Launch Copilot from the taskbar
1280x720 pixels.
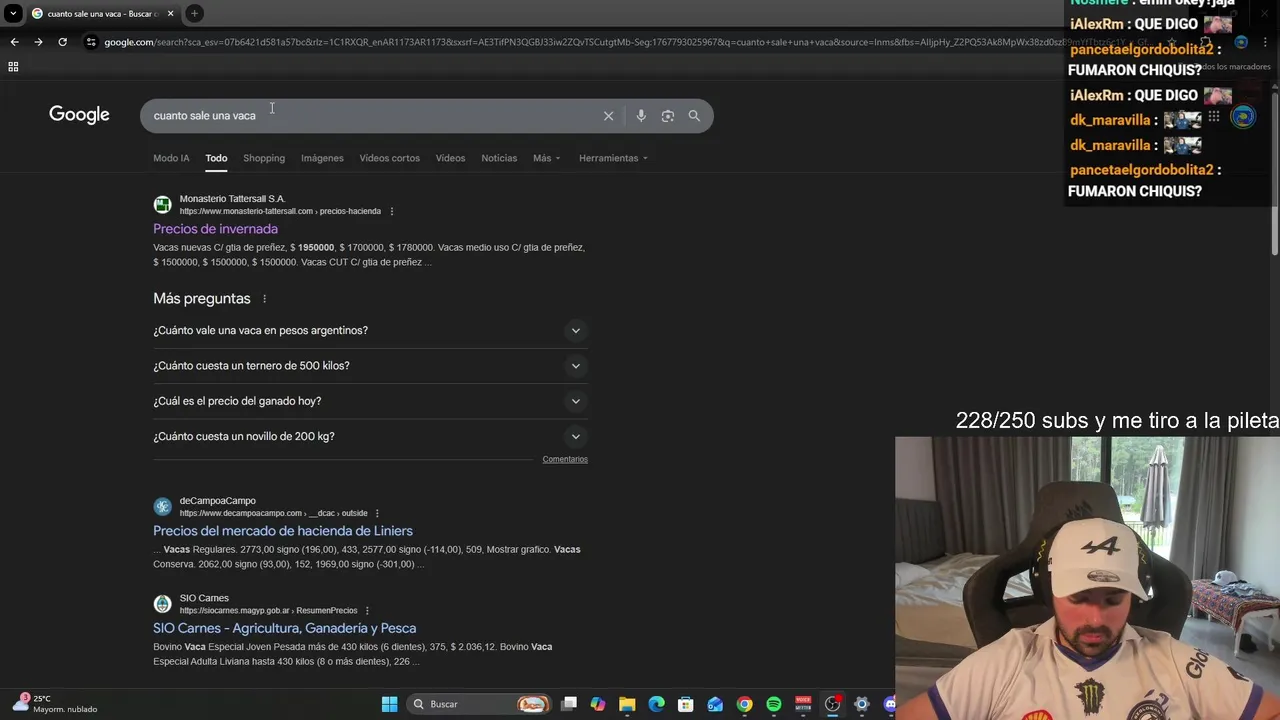tap(598, 704)
